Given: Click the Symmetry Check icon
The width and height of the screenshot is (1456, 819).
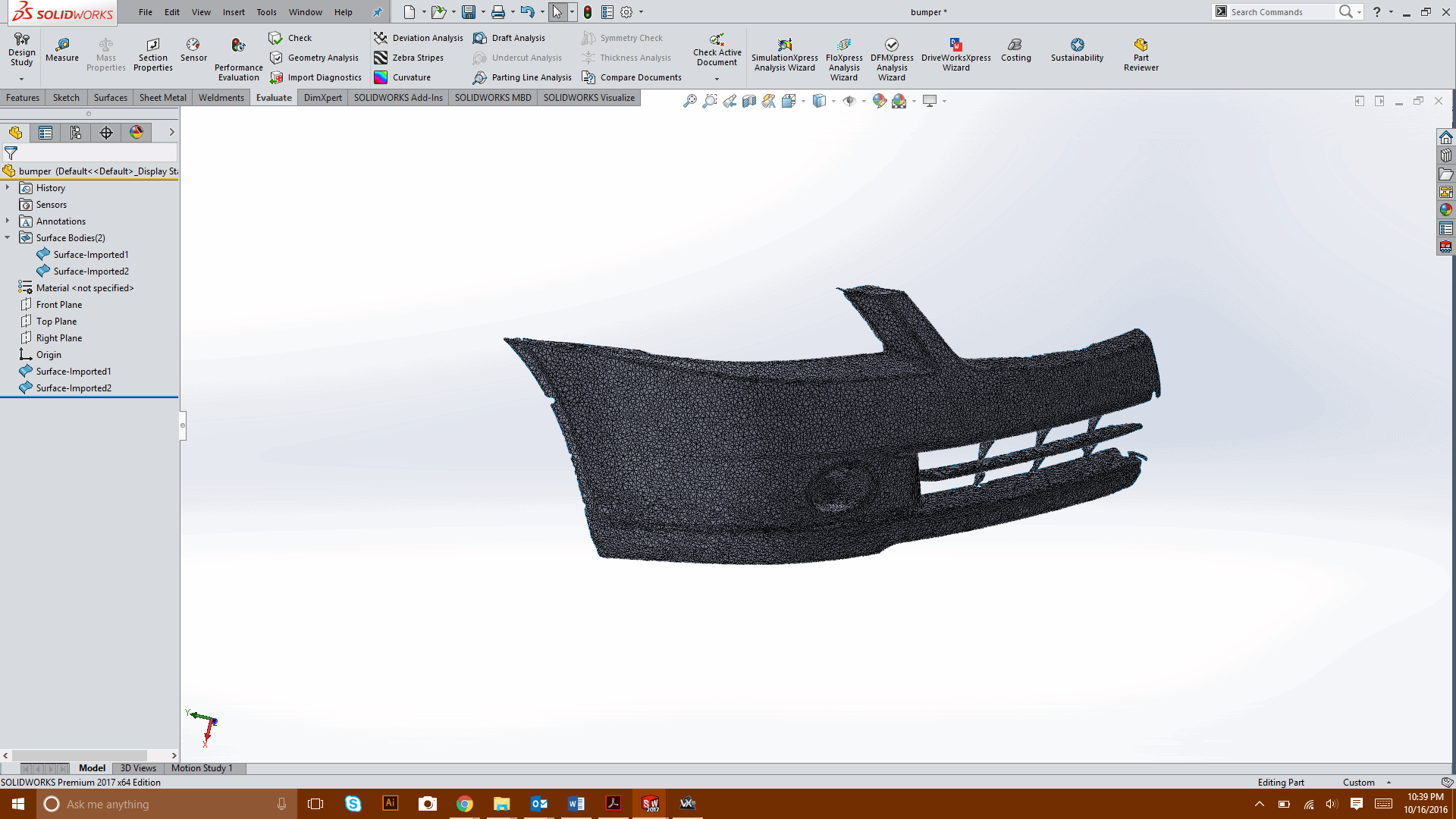Looking at the screenshot, I should [x=588, y=37].
